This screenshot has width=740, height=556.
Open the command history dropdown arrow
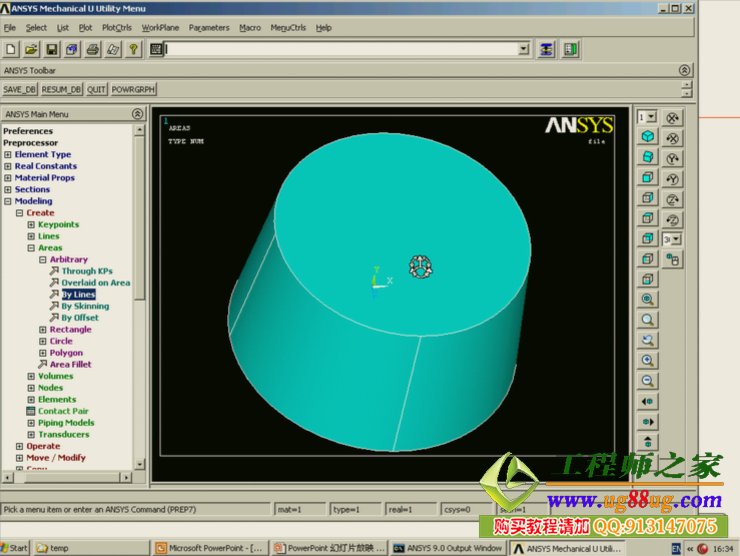pos(523,49)
